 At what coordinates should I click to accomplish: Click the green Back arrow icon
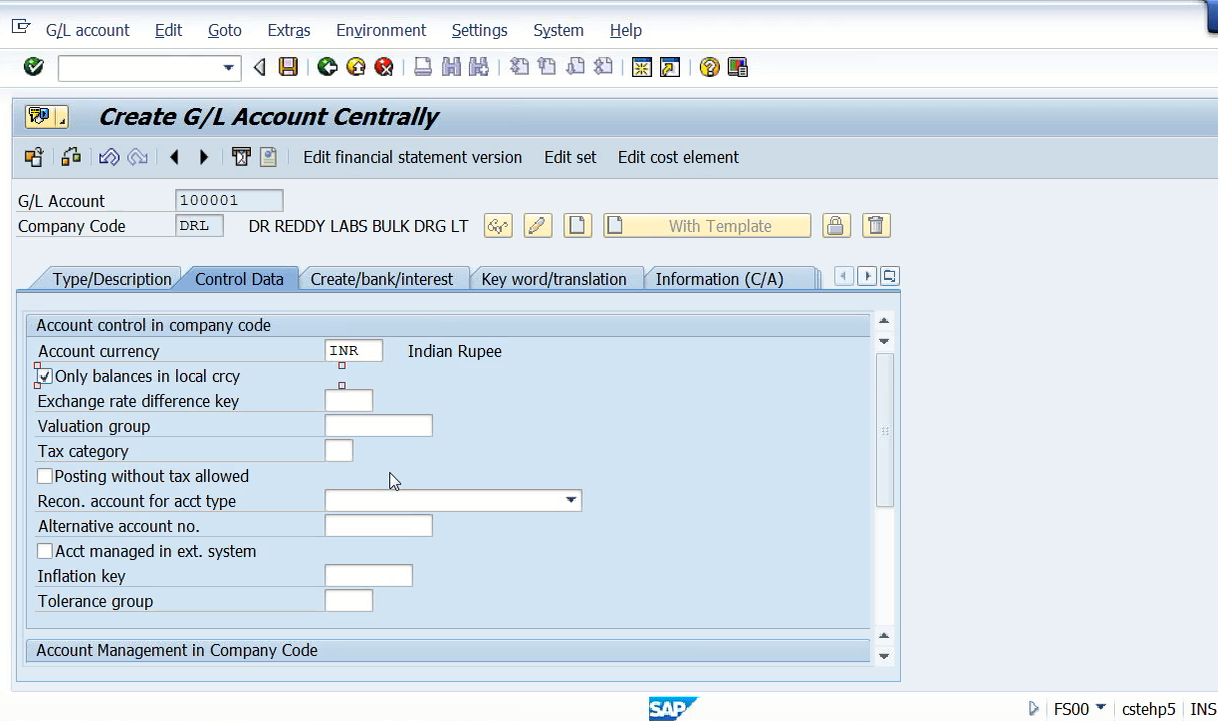point(327,67)
